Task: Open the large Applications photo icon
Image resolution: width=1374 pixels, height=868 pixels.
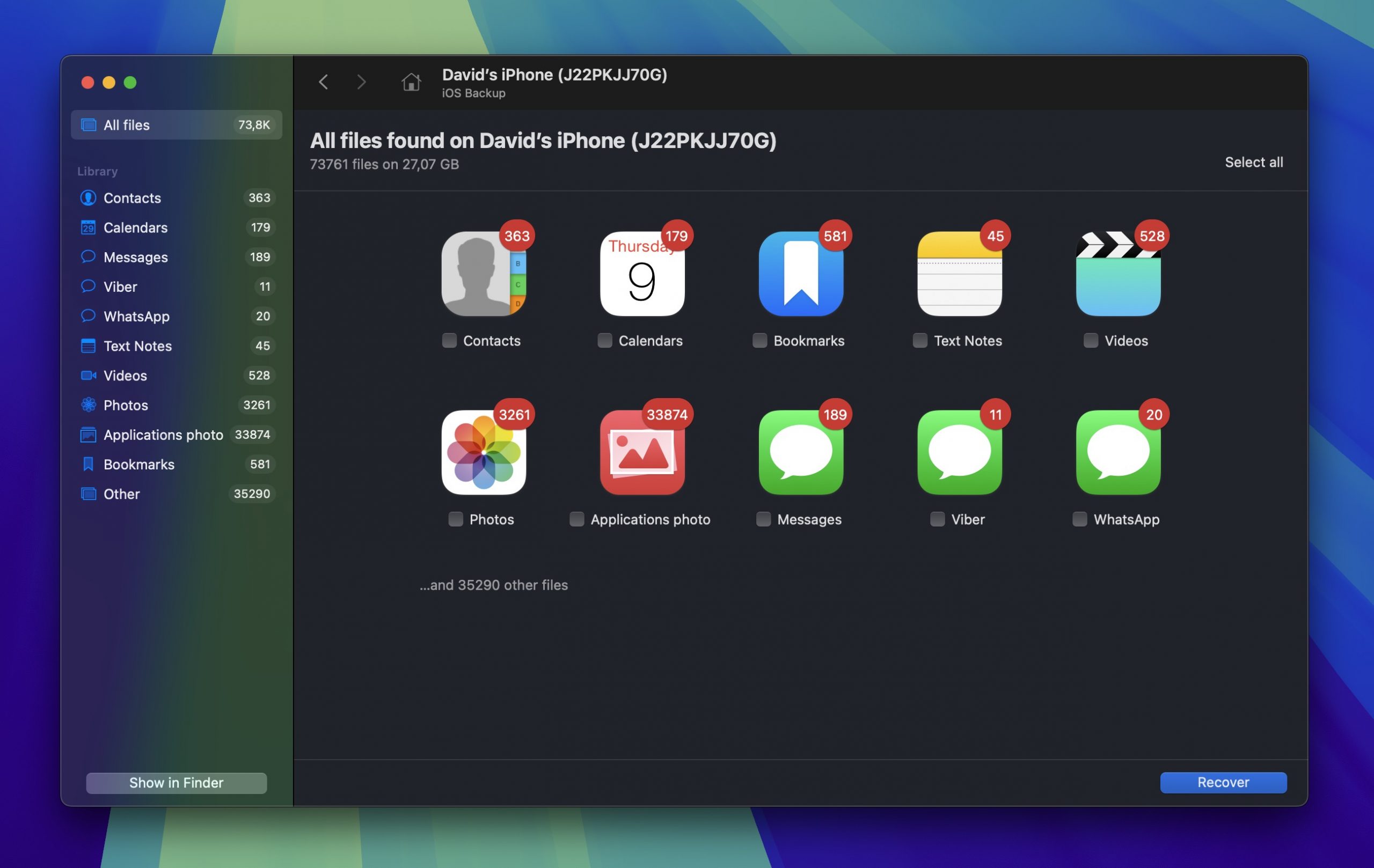Action: pyautogui.click(x=642, y=452)
